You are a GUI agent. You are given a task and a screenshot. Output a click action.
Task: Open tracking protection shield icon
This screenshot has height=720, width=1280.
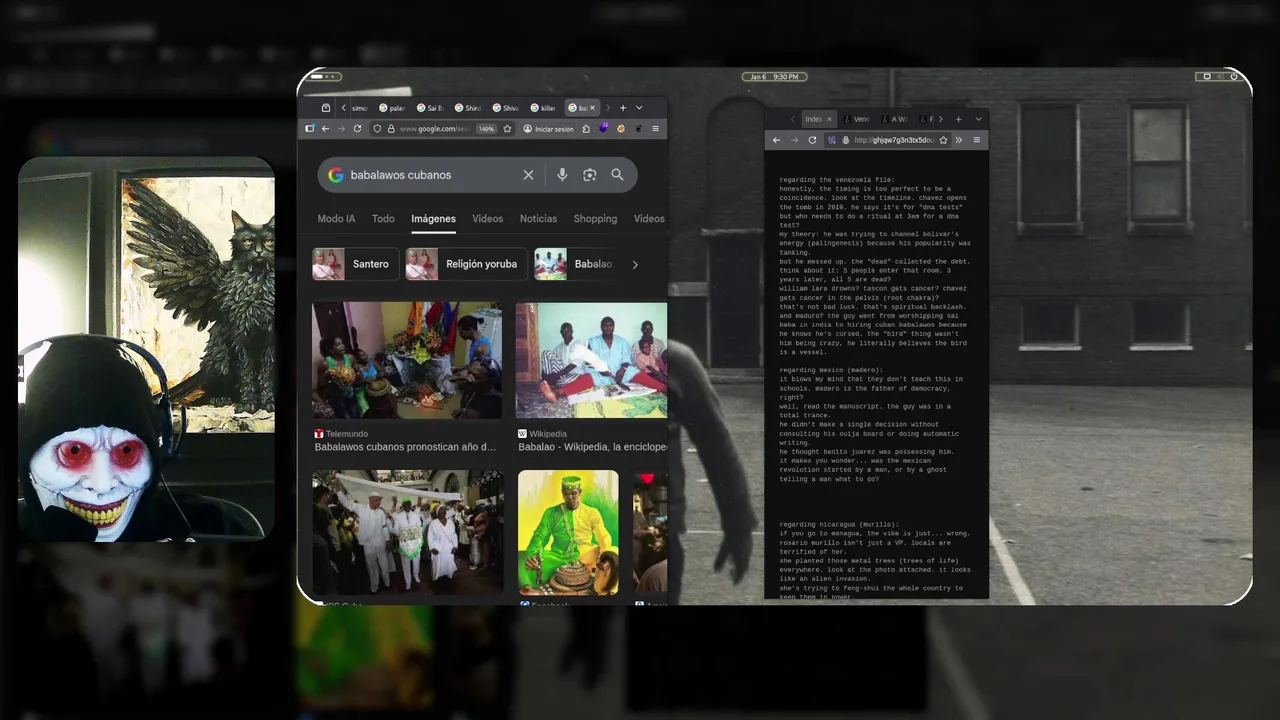377,129
